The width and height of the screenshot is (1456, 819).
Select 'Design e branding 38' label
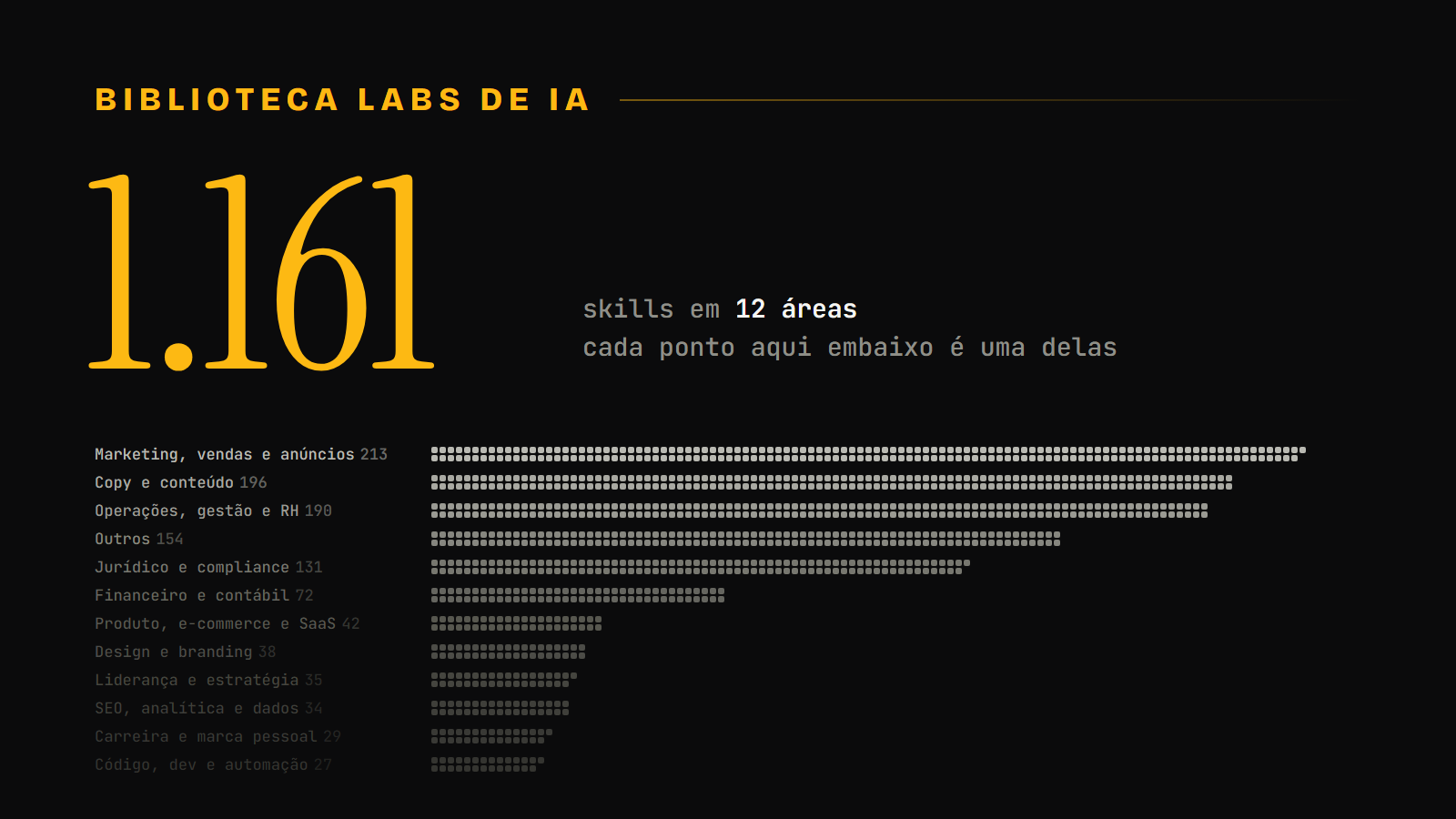tap(186, 652)
